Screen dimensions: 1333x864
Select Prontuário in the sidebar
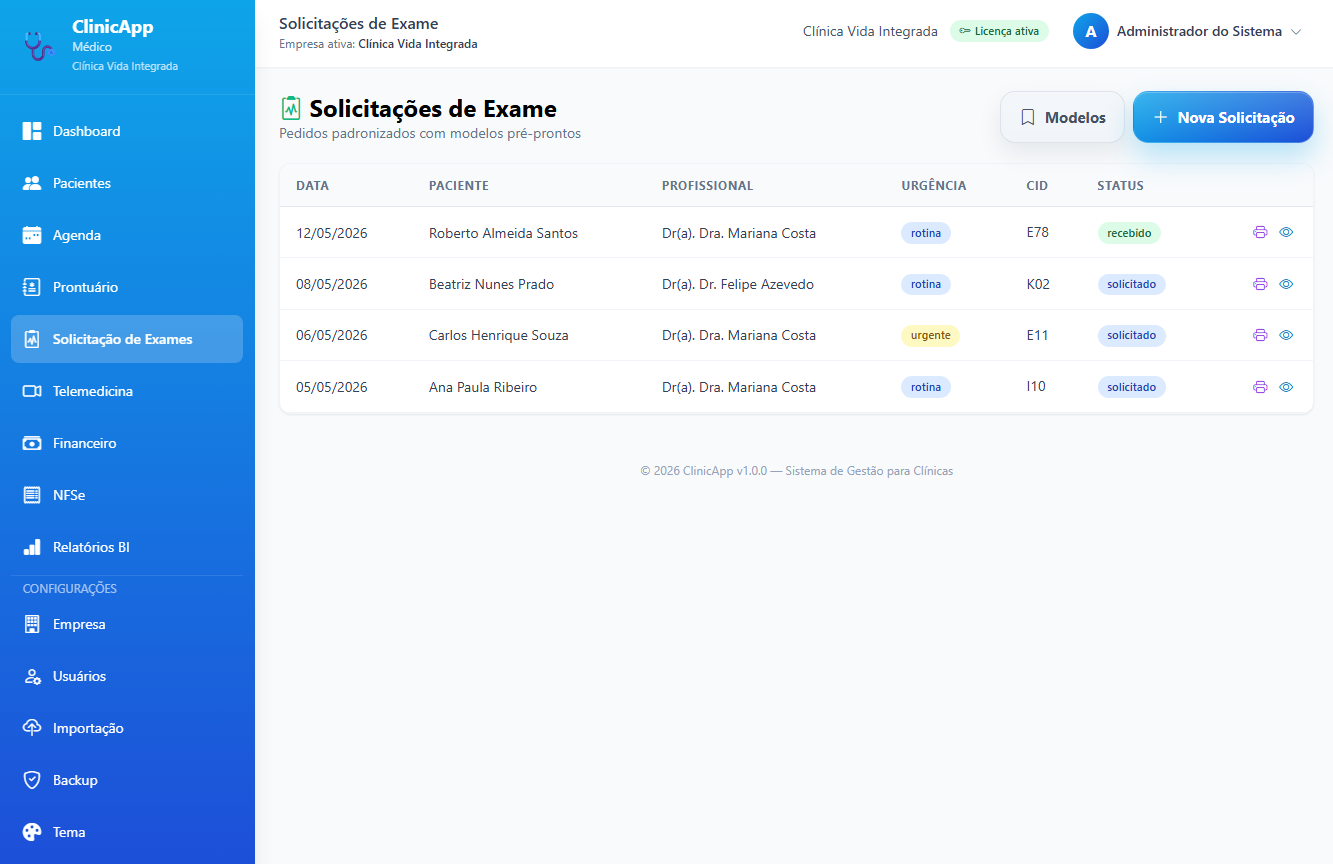point(127,287)
